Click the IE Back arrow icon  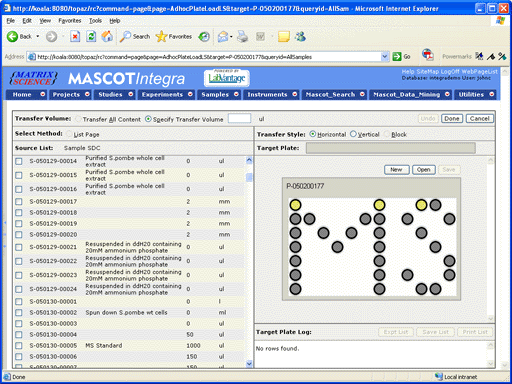pyautogui.click(x=13, y=36)
